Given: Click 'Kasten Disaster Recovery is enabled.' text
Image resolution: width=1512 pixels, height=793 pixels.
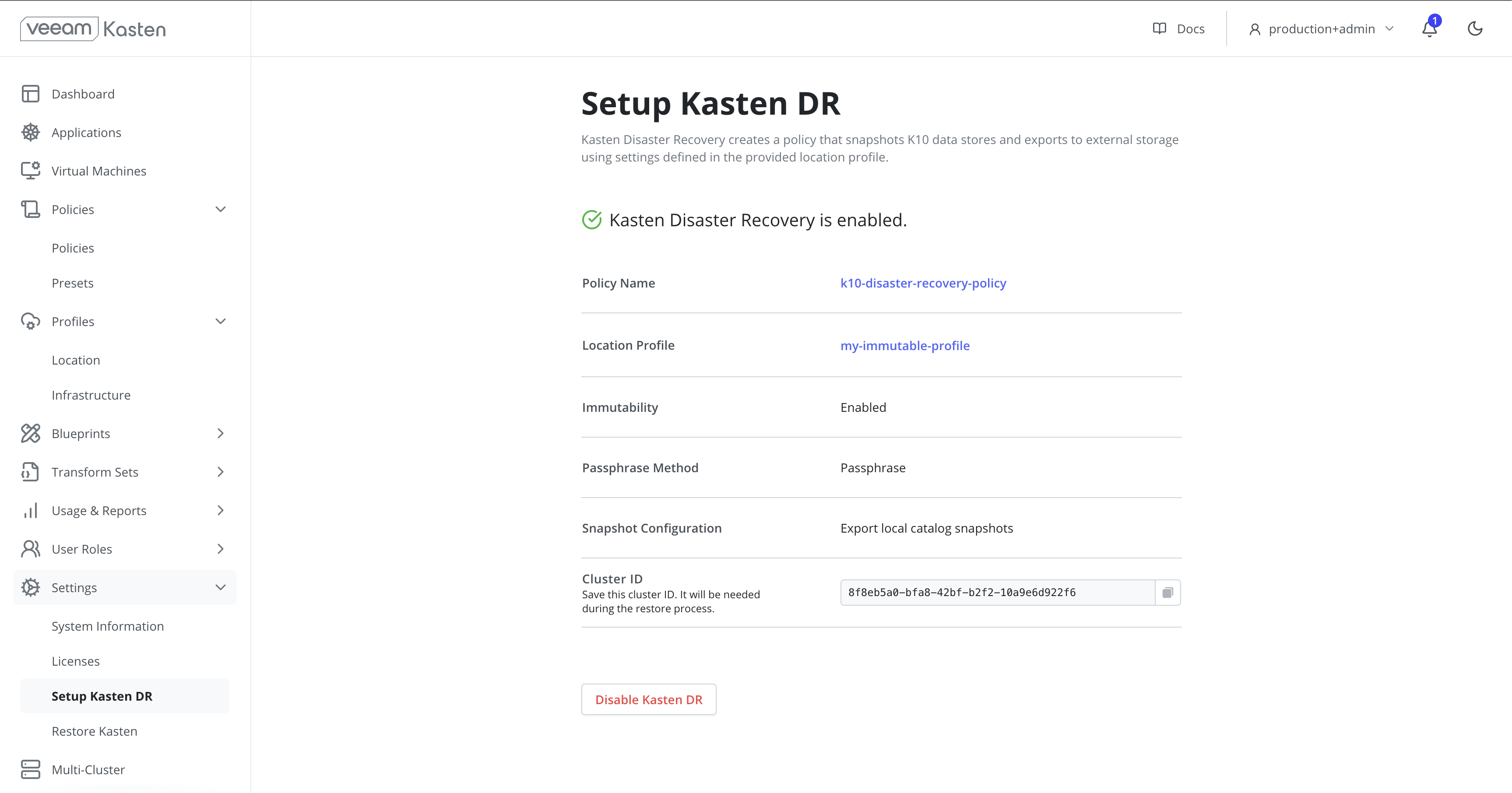Looking at the screenshot, I should point(758,220).
